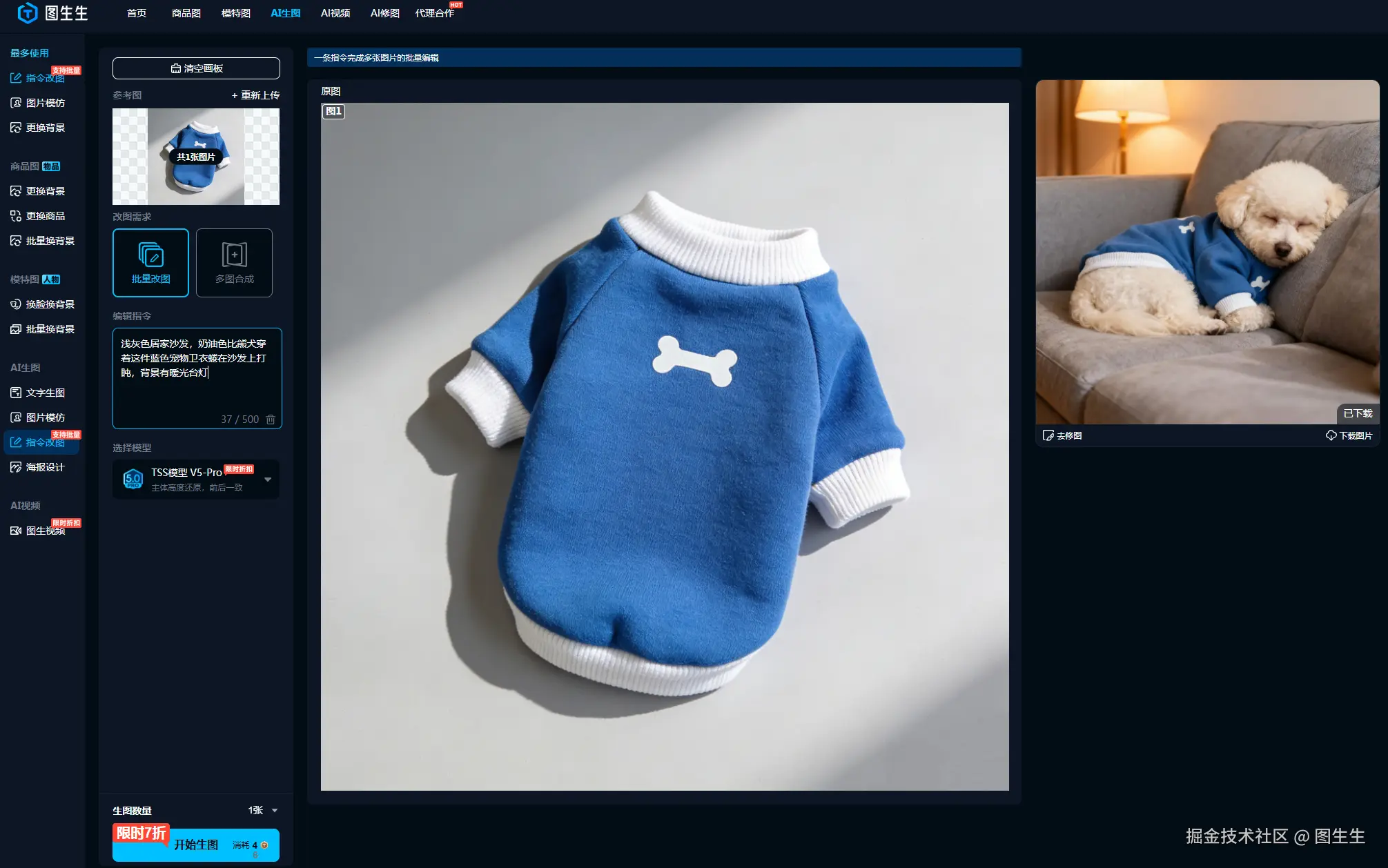Open 文字生图 from the sidebar

pyautogui.click(x=45, y=393)
